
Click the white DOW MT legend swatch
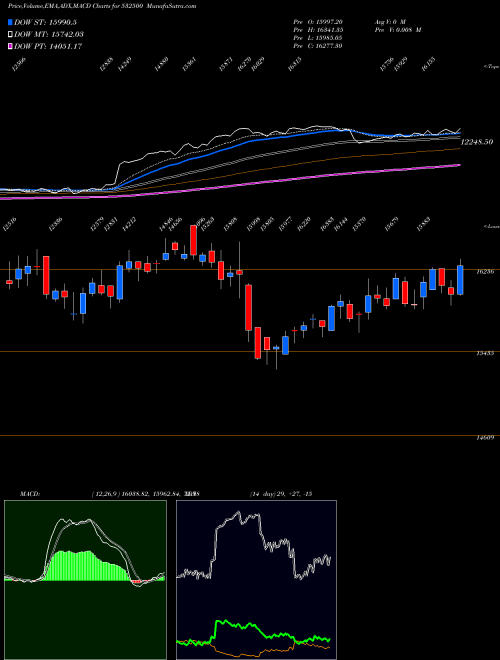point(10,34)
